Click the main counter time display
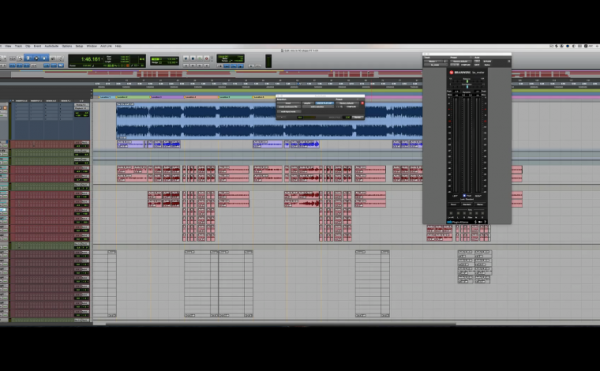 (91, 59)
